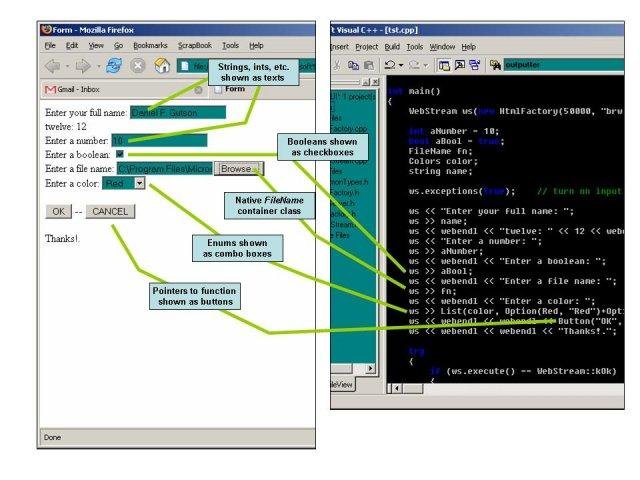
Task: Open the Project menu in Visual C++
Action: click(x=367, y=47)
